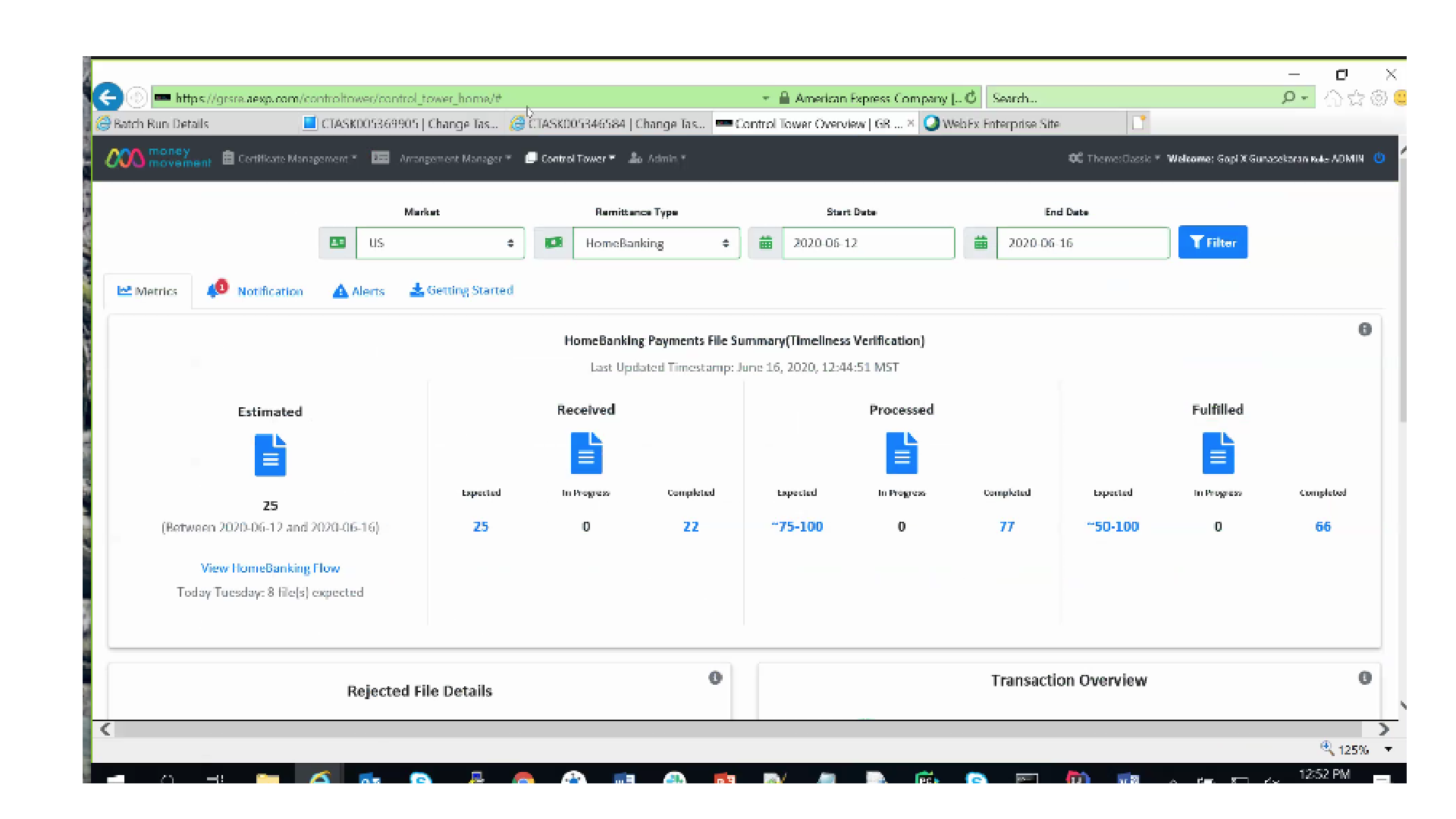Click the power logout icon
Viewport: 1456px width, 819px height.
tap(1379, 158)
